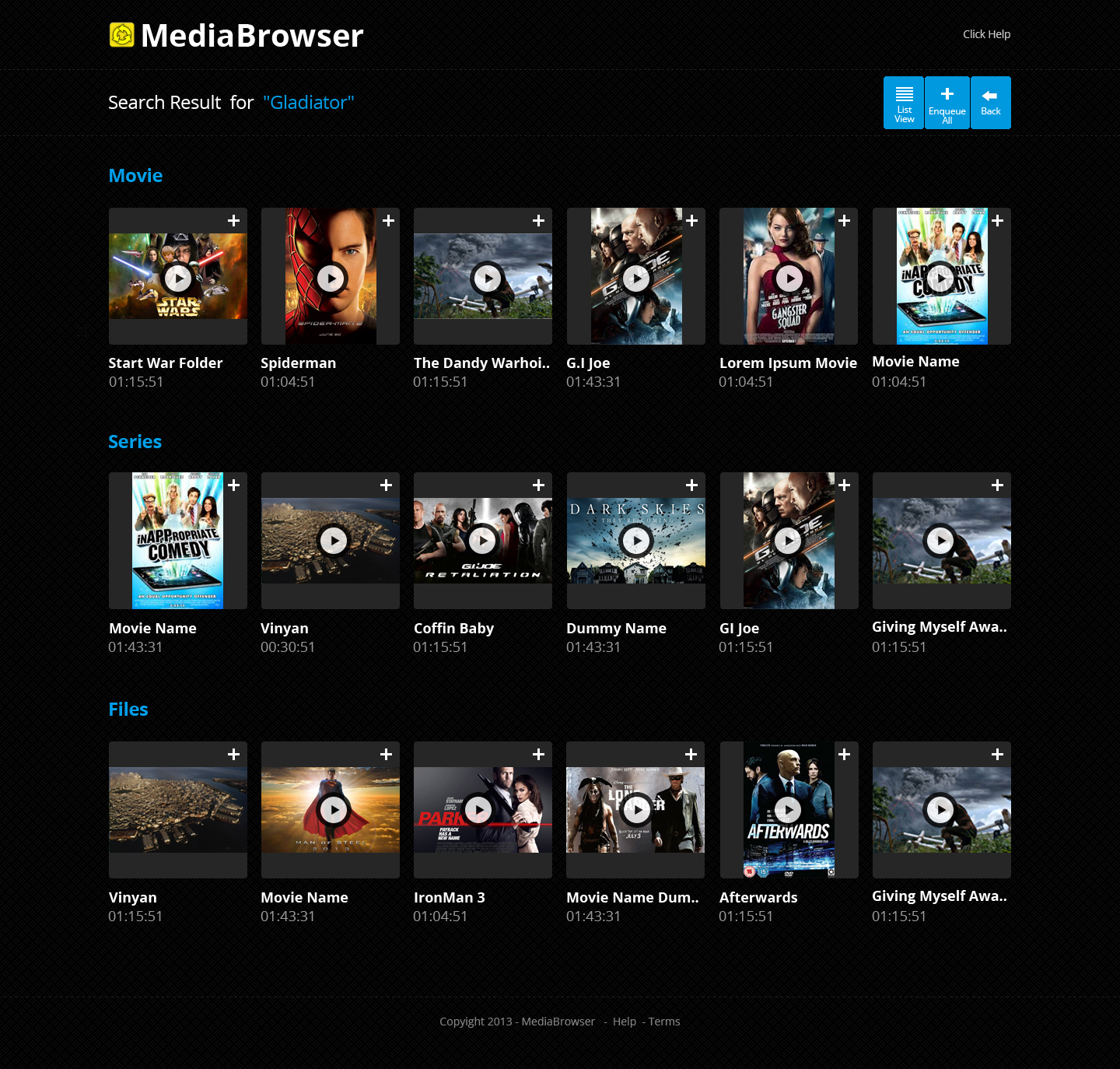The width and height of the screenshot is (1120, 1069).
Task: Enqueue Dummy Name using plus icon
Action: pos(692,485)
